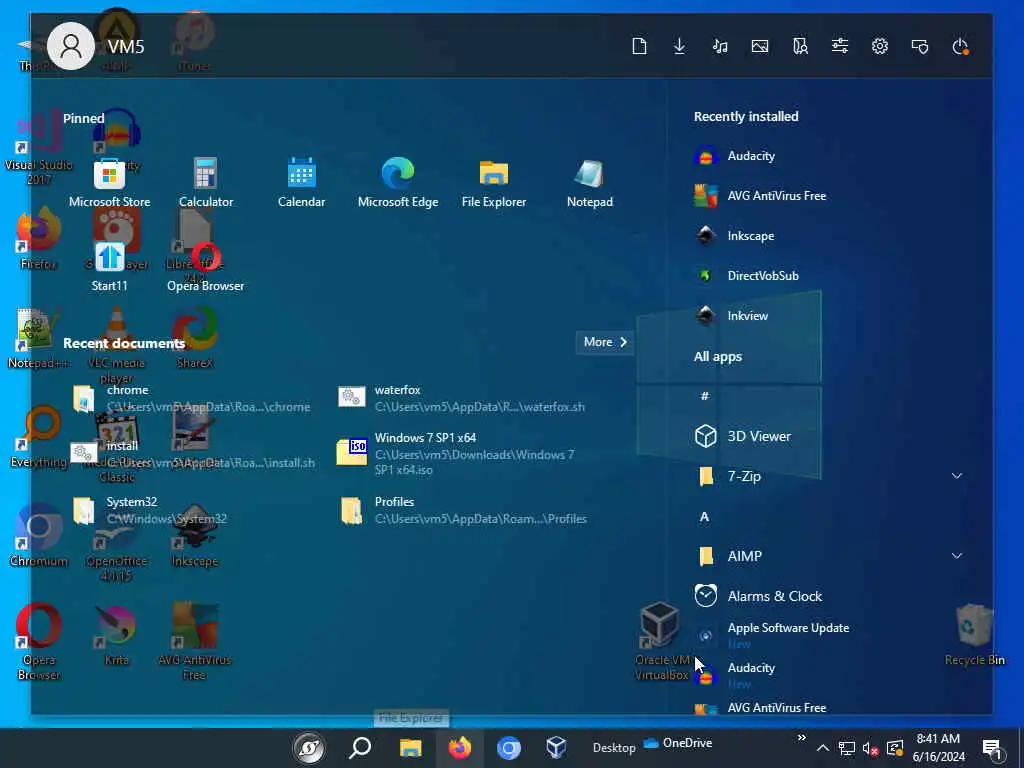Open Chromium from the taskbar
Screen dimensions: 1024x768
(x=509, y=748)
